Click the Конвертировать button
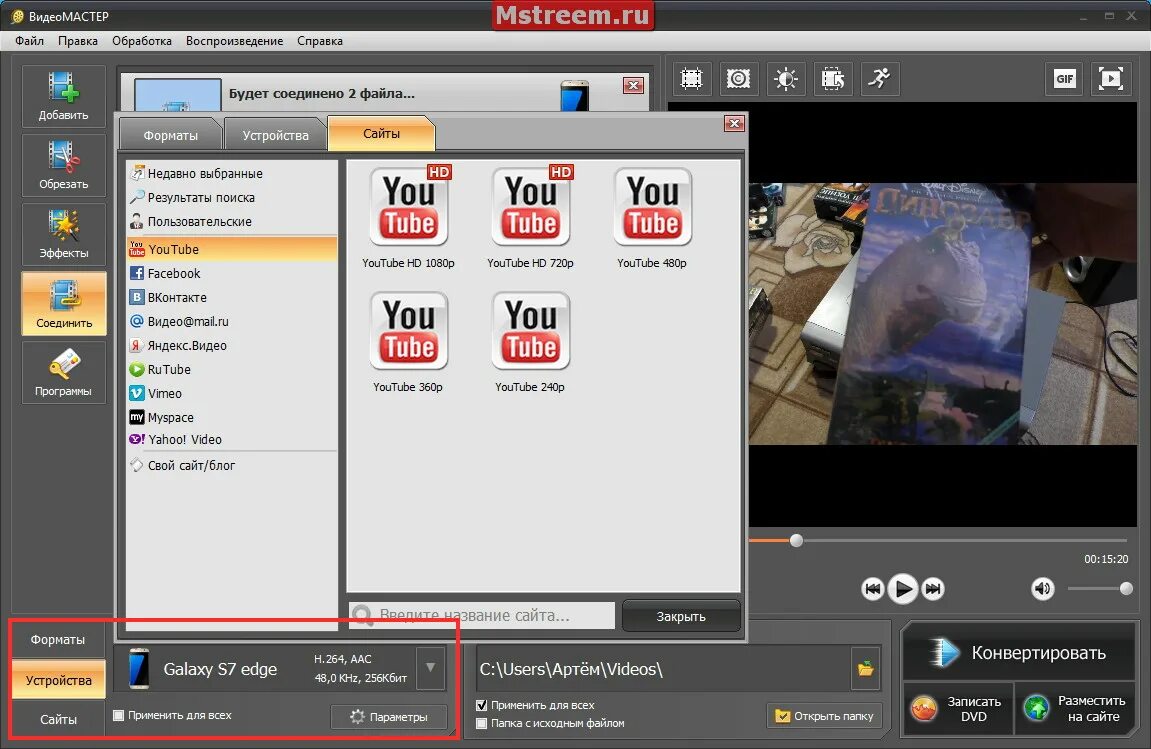The height and width of the screenshot is (749, 1151). [1018, 651]
